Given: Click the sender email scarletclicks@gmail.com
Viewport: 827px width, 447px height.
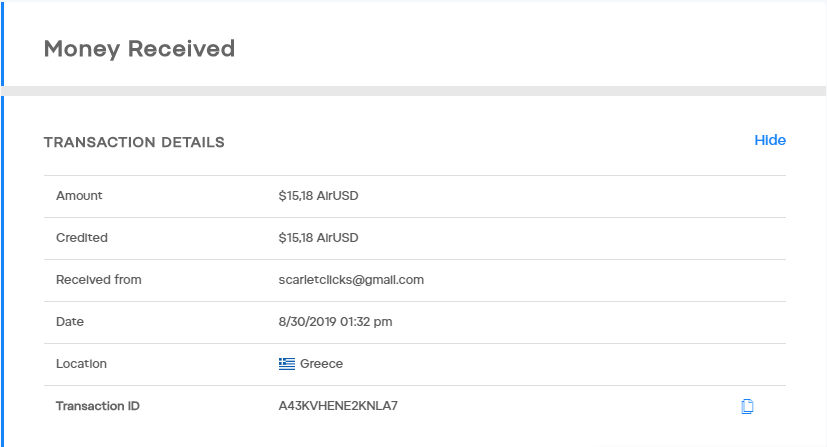Looking at the screenshot, I should pos(351,280).
